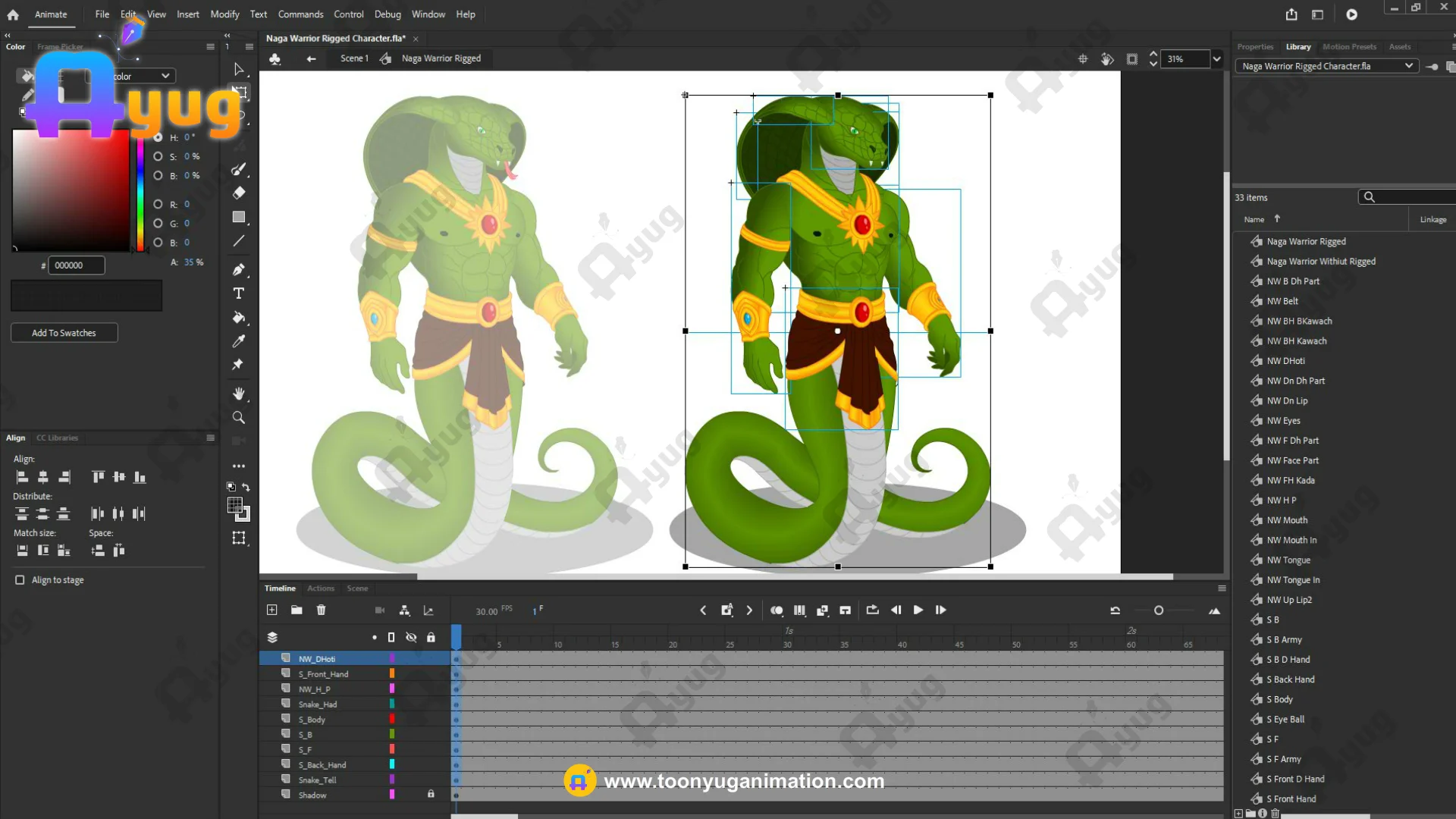Select the Rectangle tool

point(238,217)
